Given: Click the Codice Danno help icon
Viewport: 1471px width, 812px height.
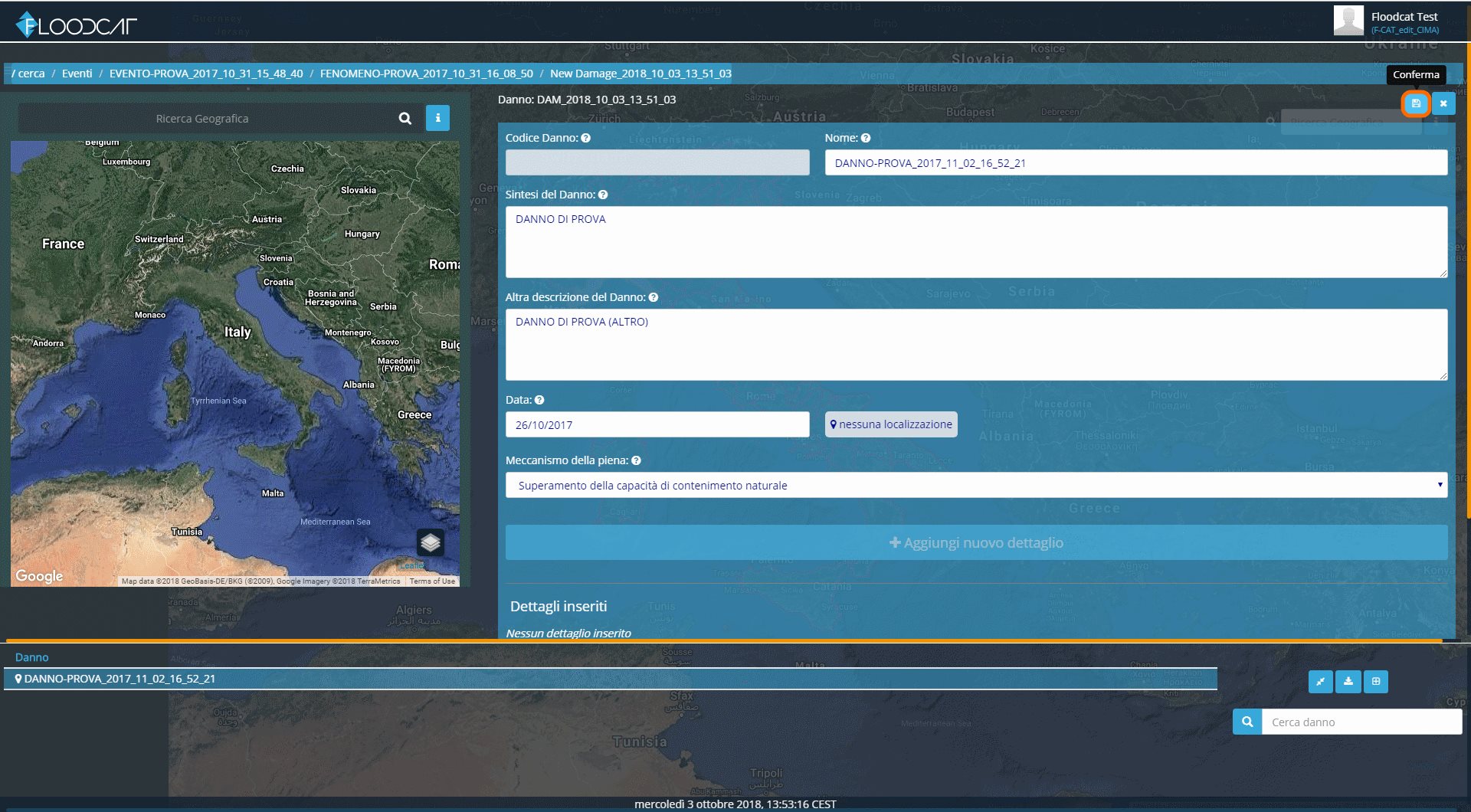Looking at the screenshot, I should [x=585, y=138].
